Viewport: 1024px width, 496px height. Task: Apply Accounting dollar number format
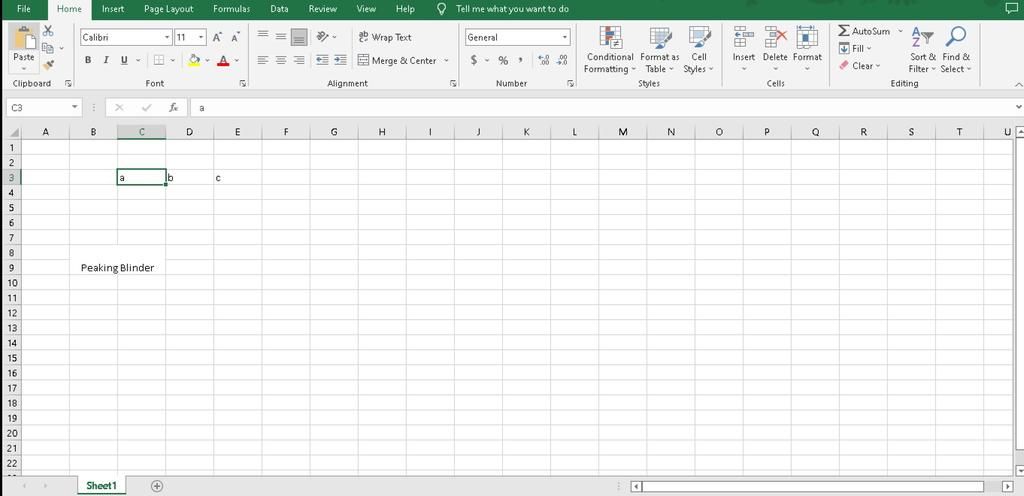[x=473, y=60]
